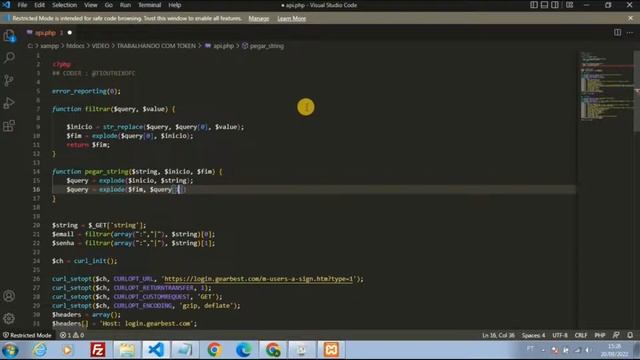Click the Visual Studio Code taskbar icon
The width and height of the screenshot is (640, 360).
point(156,350)
